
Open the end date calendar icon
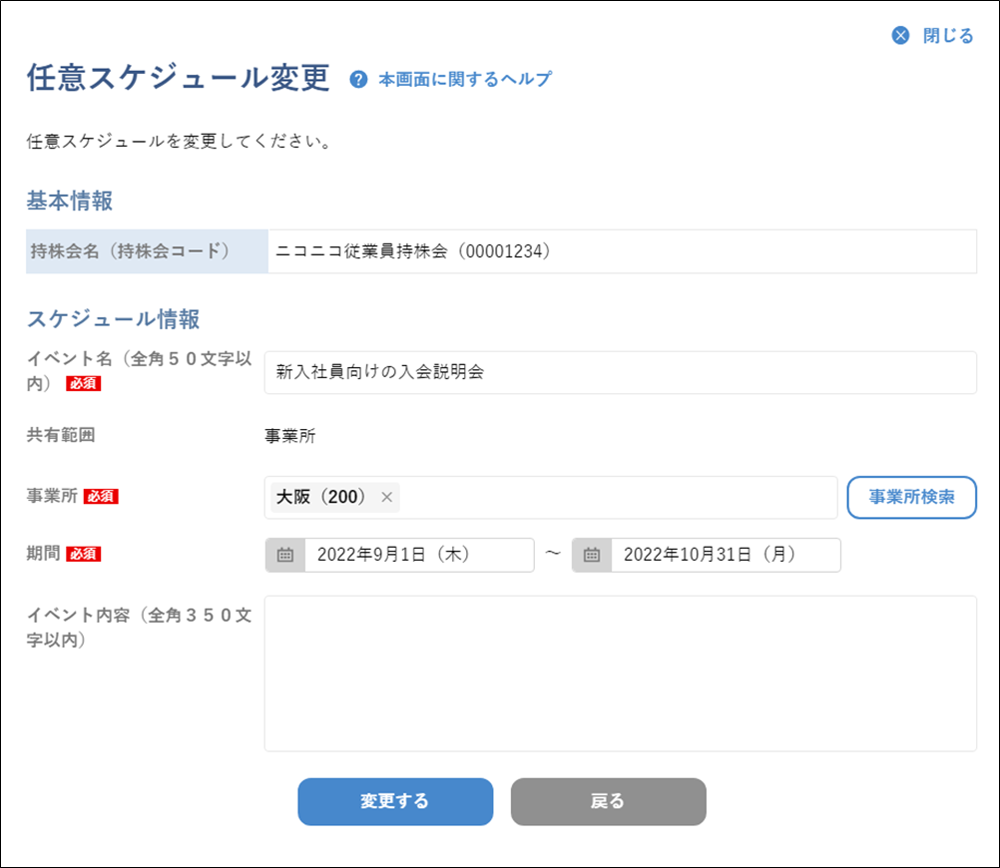pyautogui.click(x=592, y=555)
